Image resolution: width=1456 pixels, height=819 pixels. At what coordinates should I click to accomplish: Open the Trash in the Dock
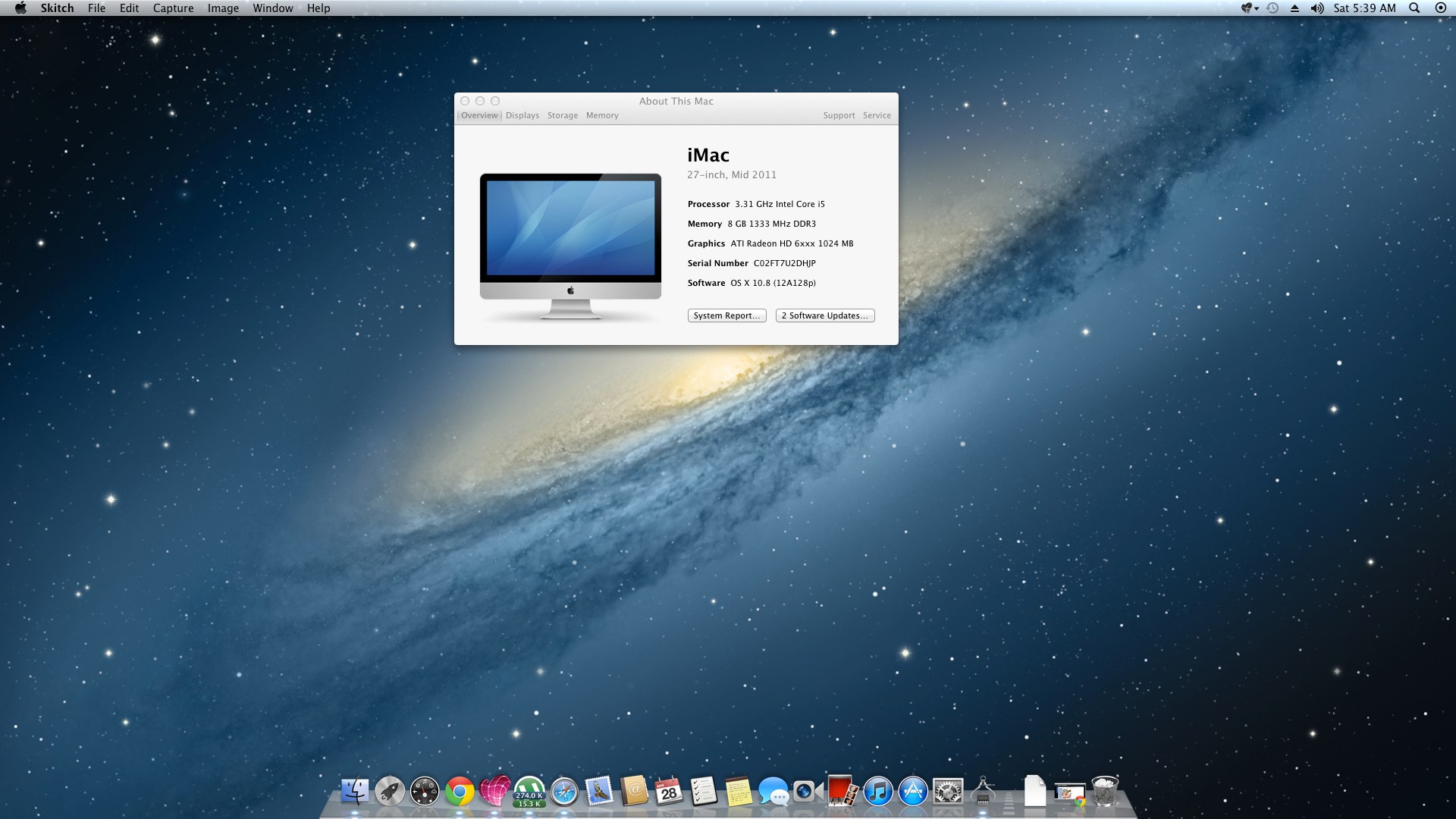(x=1105, y=792)
